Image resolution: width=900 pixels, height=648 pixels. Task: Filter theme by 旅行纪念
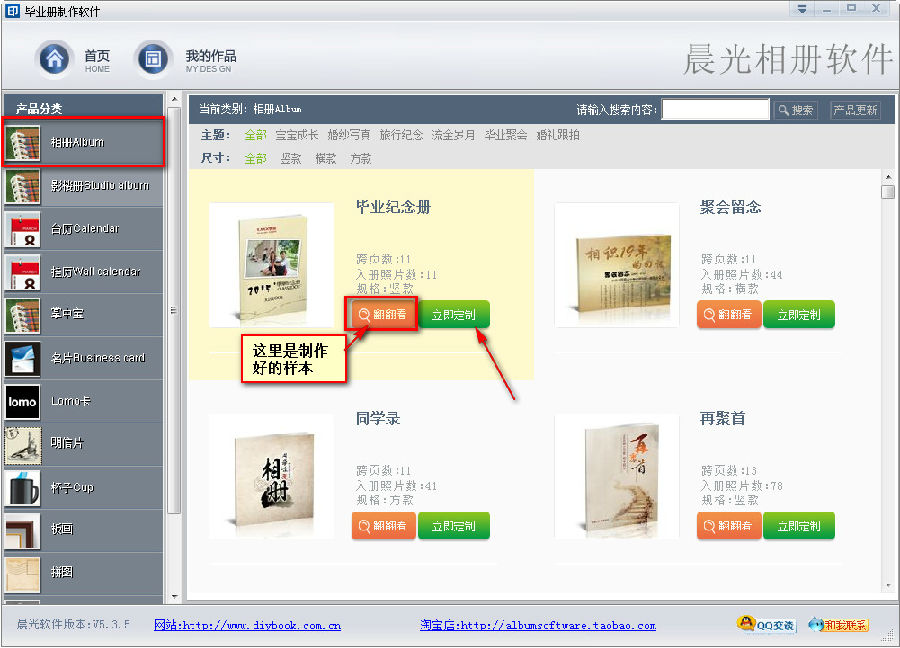pyautogui.click(x=401, y=135)
